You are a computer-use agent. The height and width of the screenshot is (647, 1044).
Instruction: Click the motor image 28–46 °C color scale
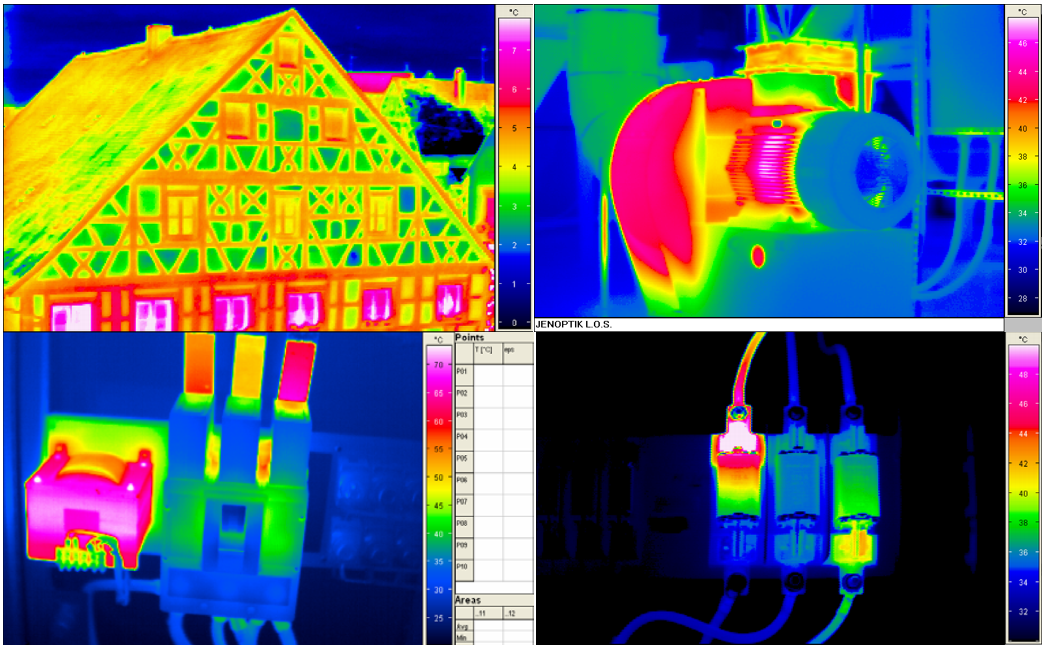[1023, 161]
